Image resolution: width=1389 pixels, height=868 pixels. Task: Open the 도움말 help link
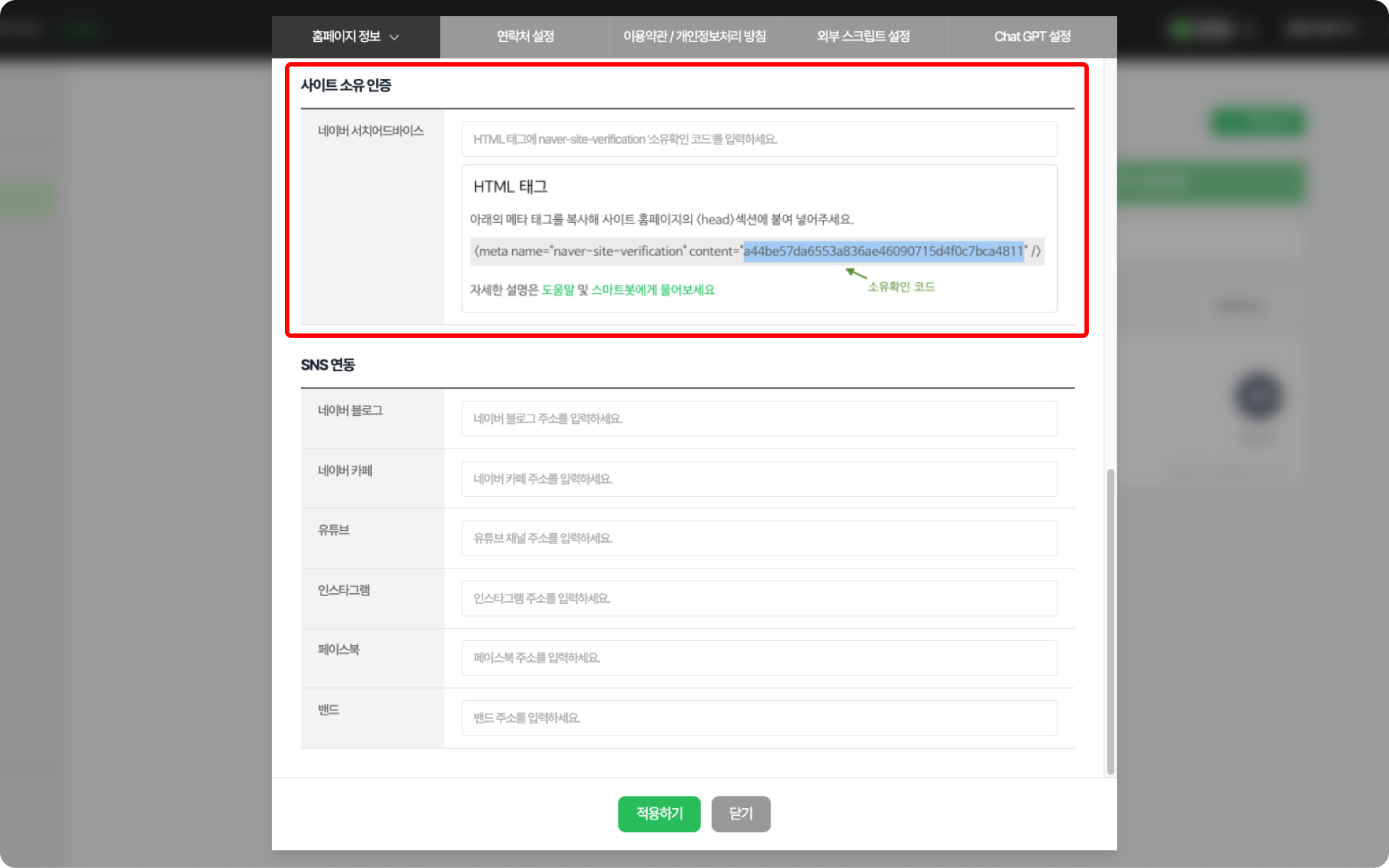pyautogui.click(x=557, y=290)
